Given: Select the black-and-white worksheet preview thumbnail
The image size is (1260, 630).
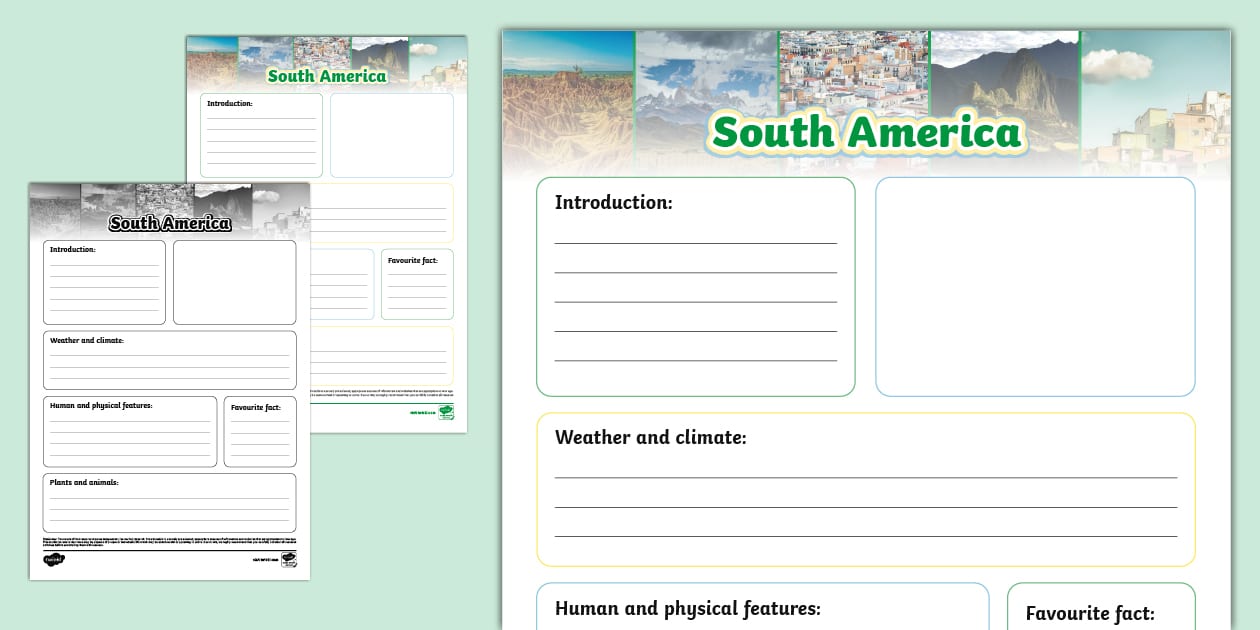Looking at the screenshot, I should 169,380.
